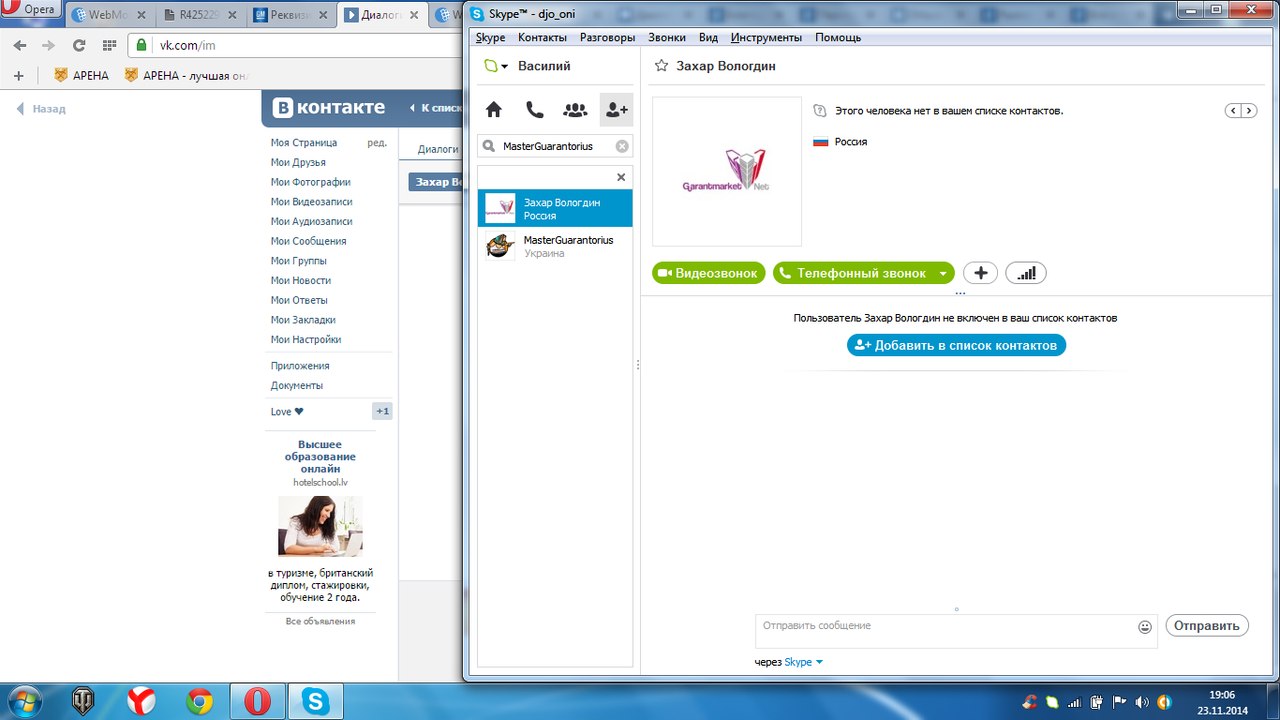This screenshot has height=720, width=1280.
Task: Toggle favorite star for Захар Вологдин
Action: (x=661, y=66)
